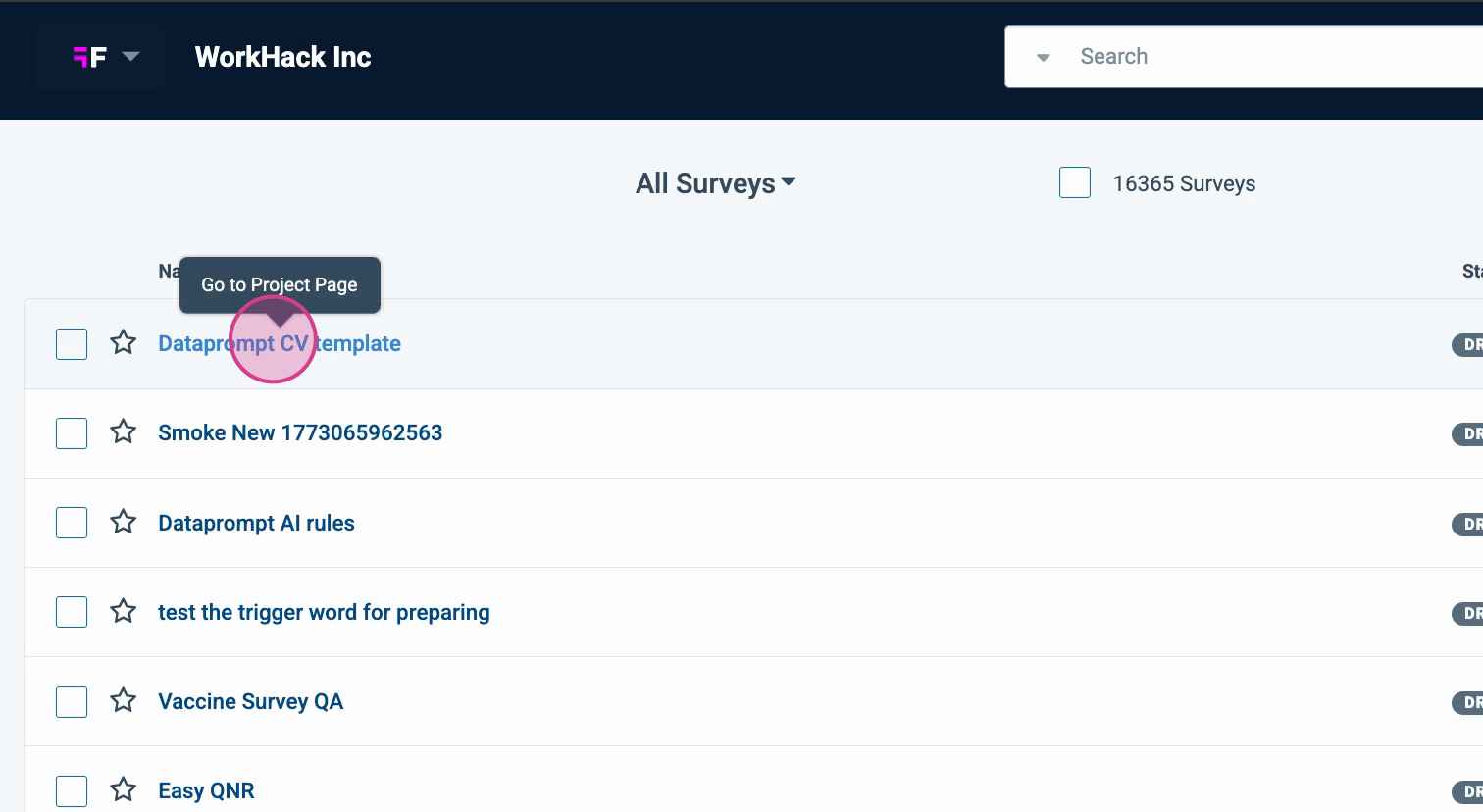Expand the All Surveys dropdown

(x=715, y=183)
